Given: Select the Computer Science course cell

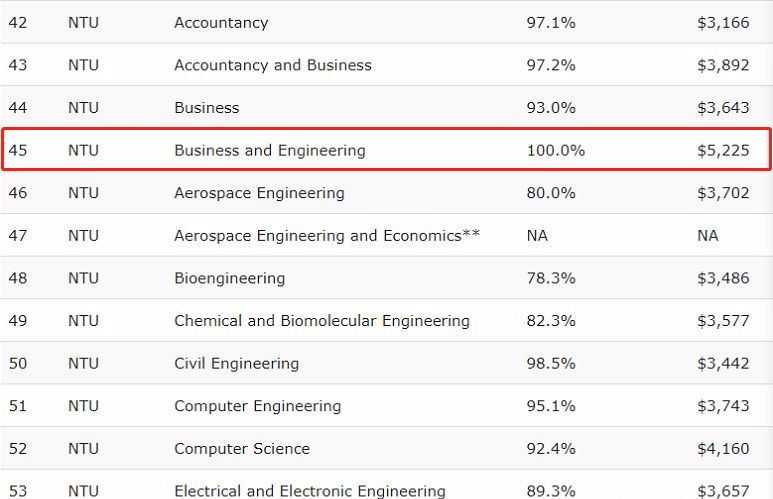Looking at the screenshot, I should (x=241, y=448).
